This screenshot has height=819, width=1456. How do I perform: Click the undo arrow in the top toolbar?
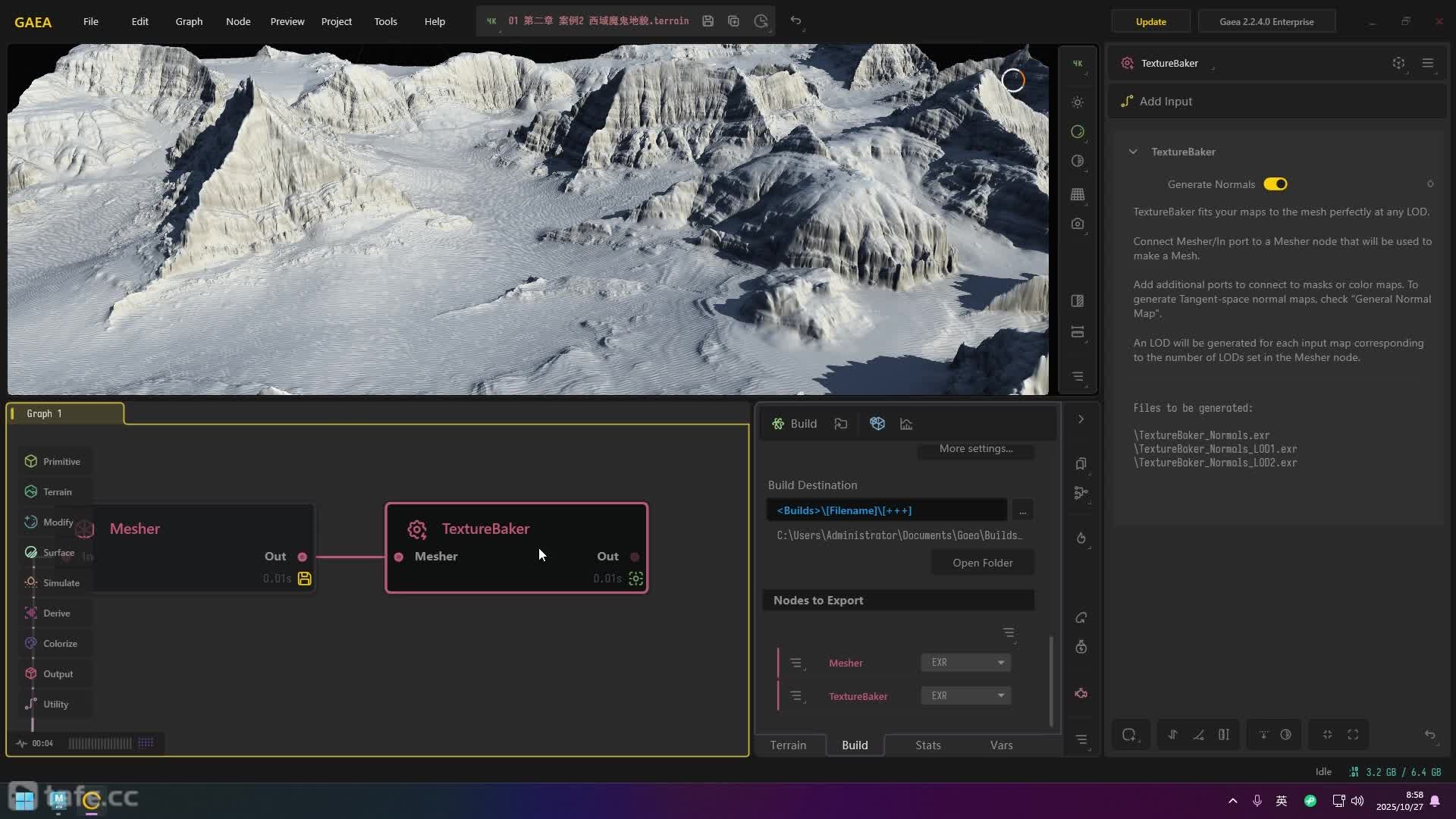[795, 20]
